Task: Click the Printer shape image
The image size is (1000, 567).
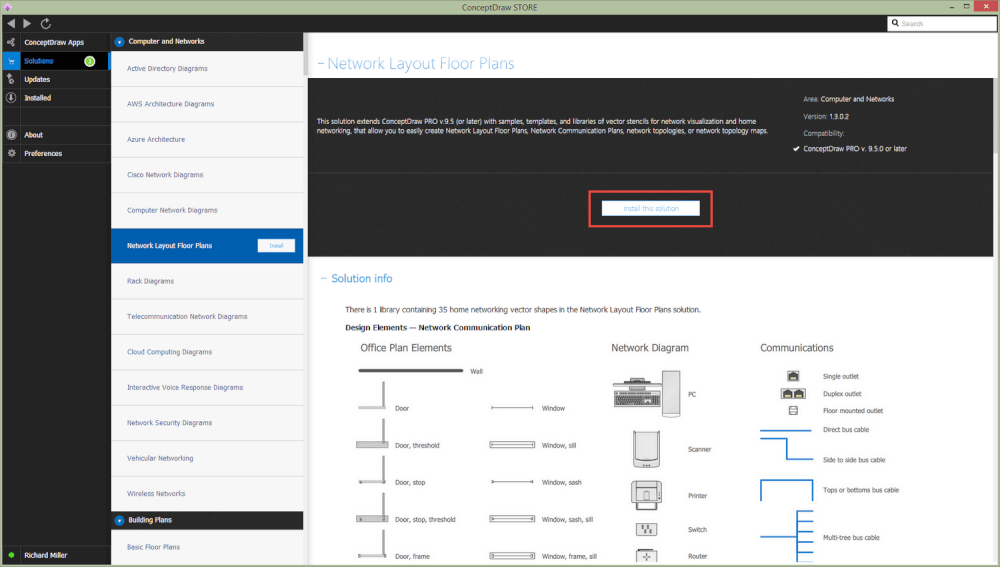Action: point(646,495)
